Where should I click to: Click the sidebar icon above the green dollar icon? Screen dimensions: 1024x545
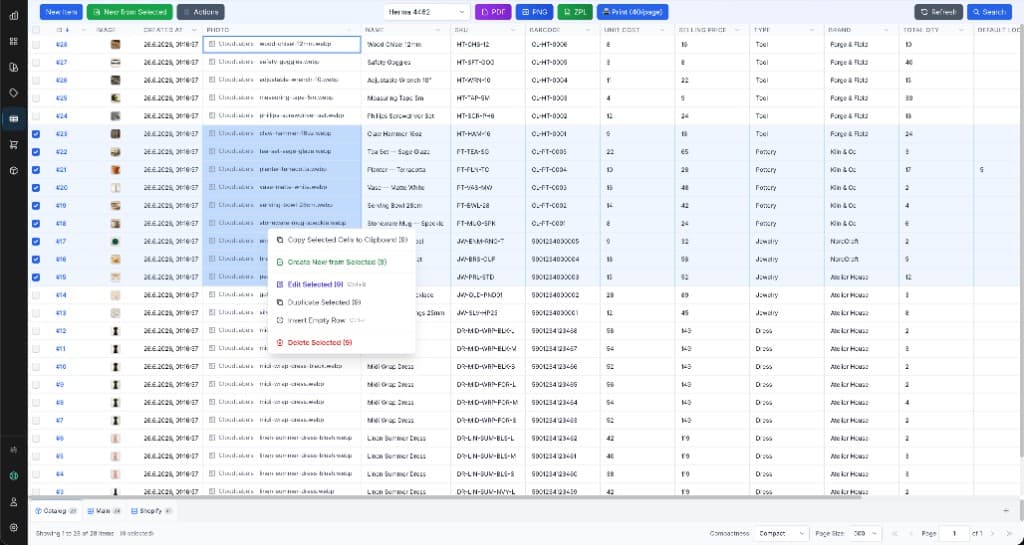[x=14, y=450]
